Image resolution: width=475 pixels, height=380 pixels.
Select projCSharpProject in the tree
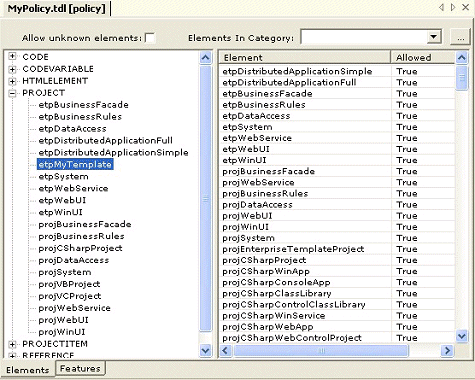pyautogui.click(x=80, y=248)
